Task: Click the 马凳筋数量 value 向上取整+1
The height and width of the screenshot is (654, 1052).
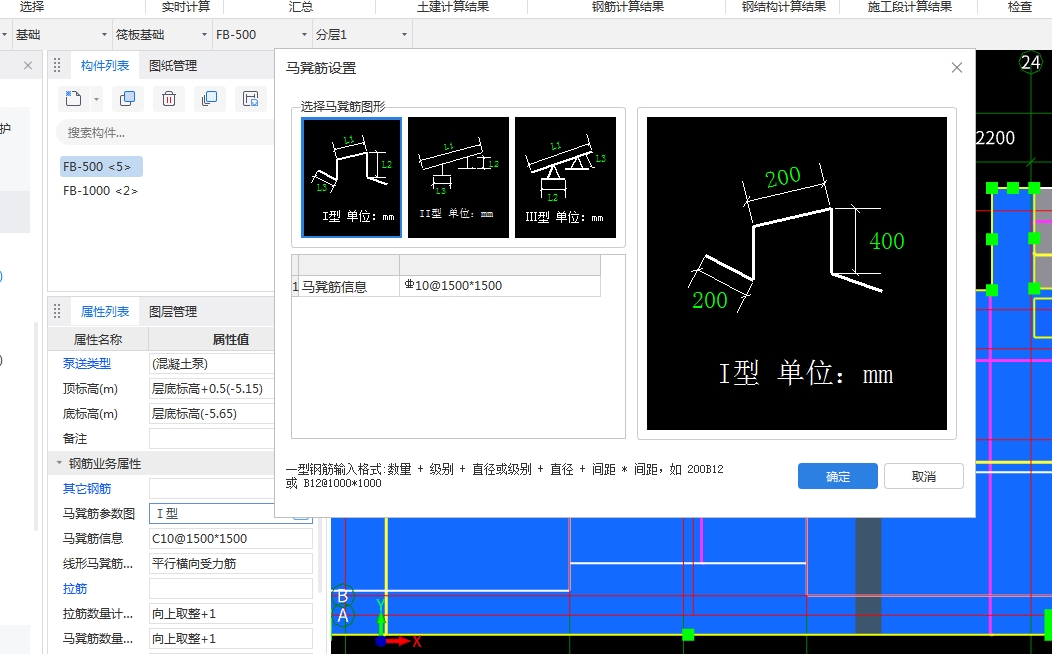Action: pos(231,639)
